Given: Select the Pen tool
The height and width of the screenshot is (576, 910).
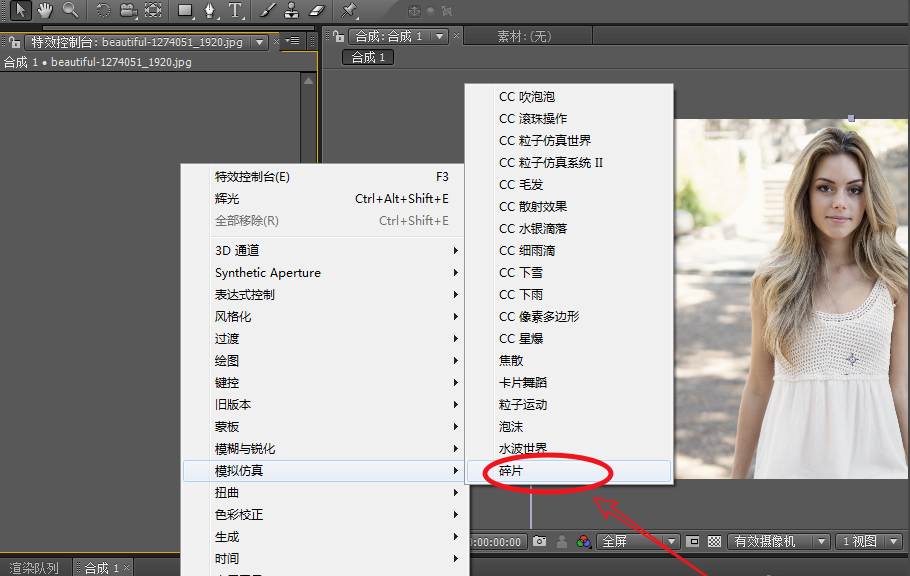Looking at the screenshot, I should 210,10.
